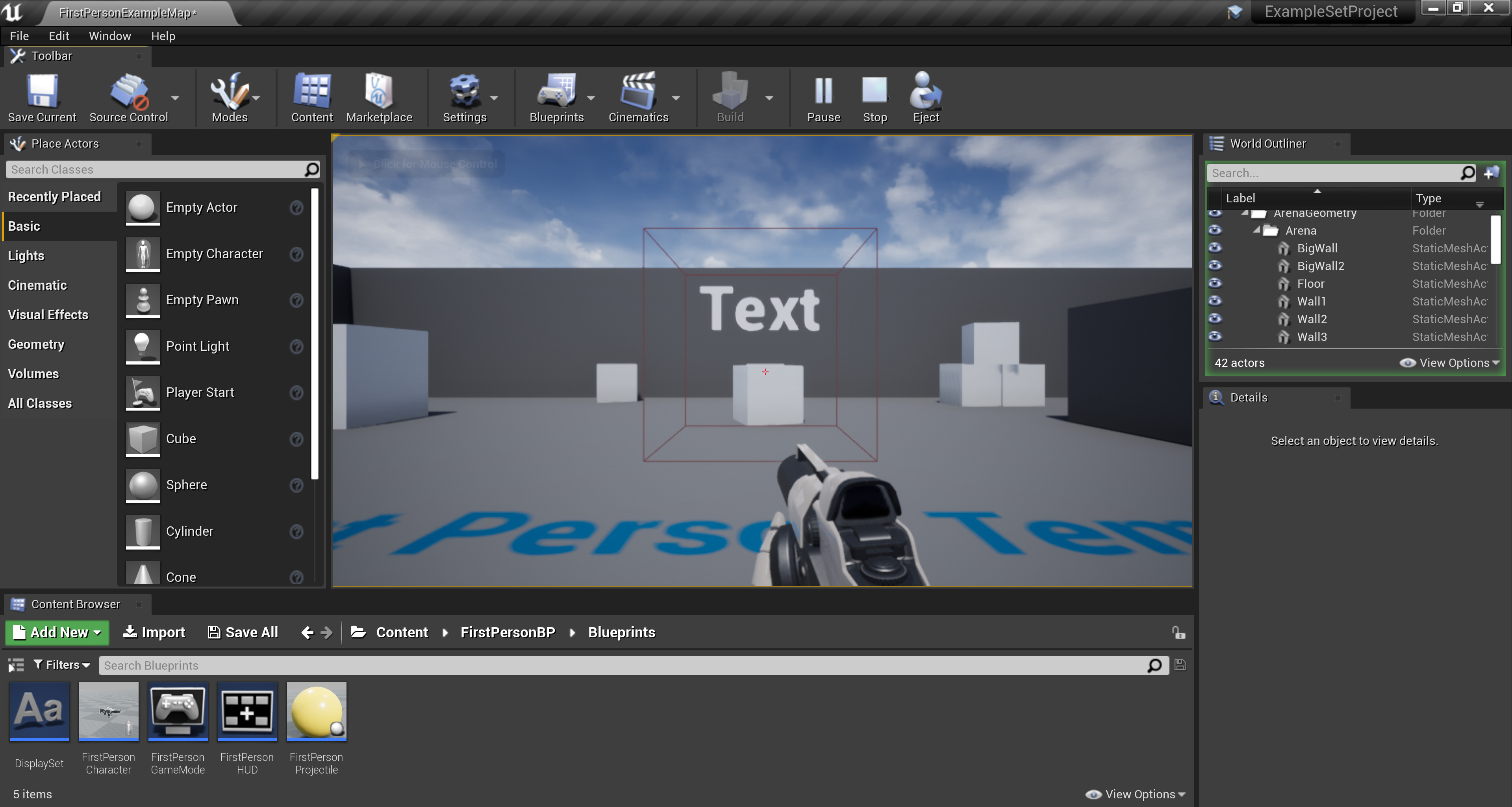Select the Lights category in Place Actors
1512x807 pixels.
[x=26, y=255]
